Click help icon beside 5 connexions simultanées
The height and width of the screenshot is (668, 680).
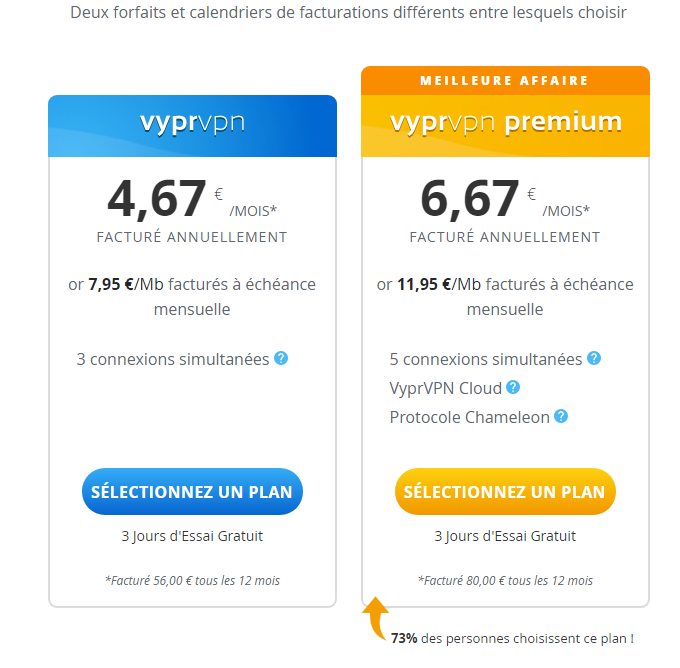[594, 358]
